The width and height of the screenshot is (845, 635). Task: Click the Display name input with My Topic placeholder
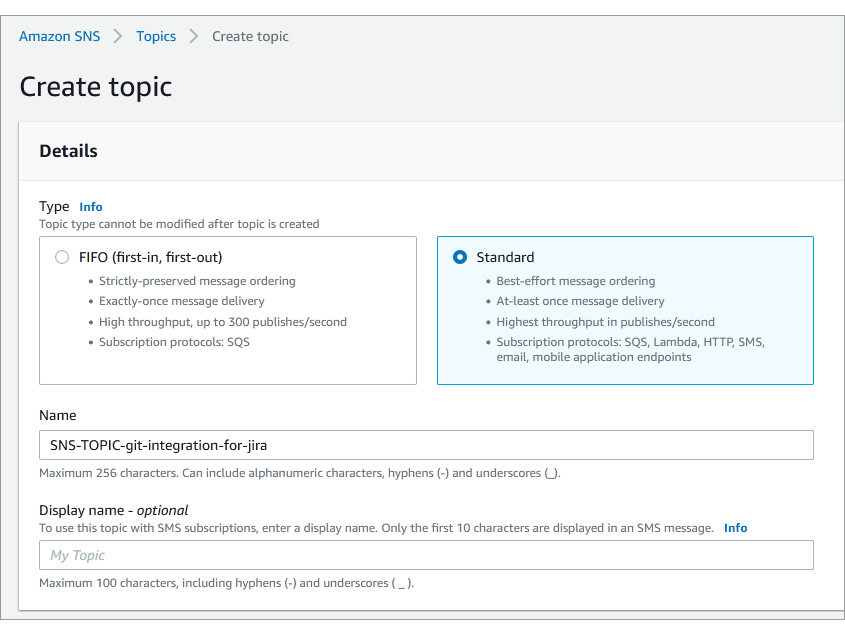[x=426, y=555]
